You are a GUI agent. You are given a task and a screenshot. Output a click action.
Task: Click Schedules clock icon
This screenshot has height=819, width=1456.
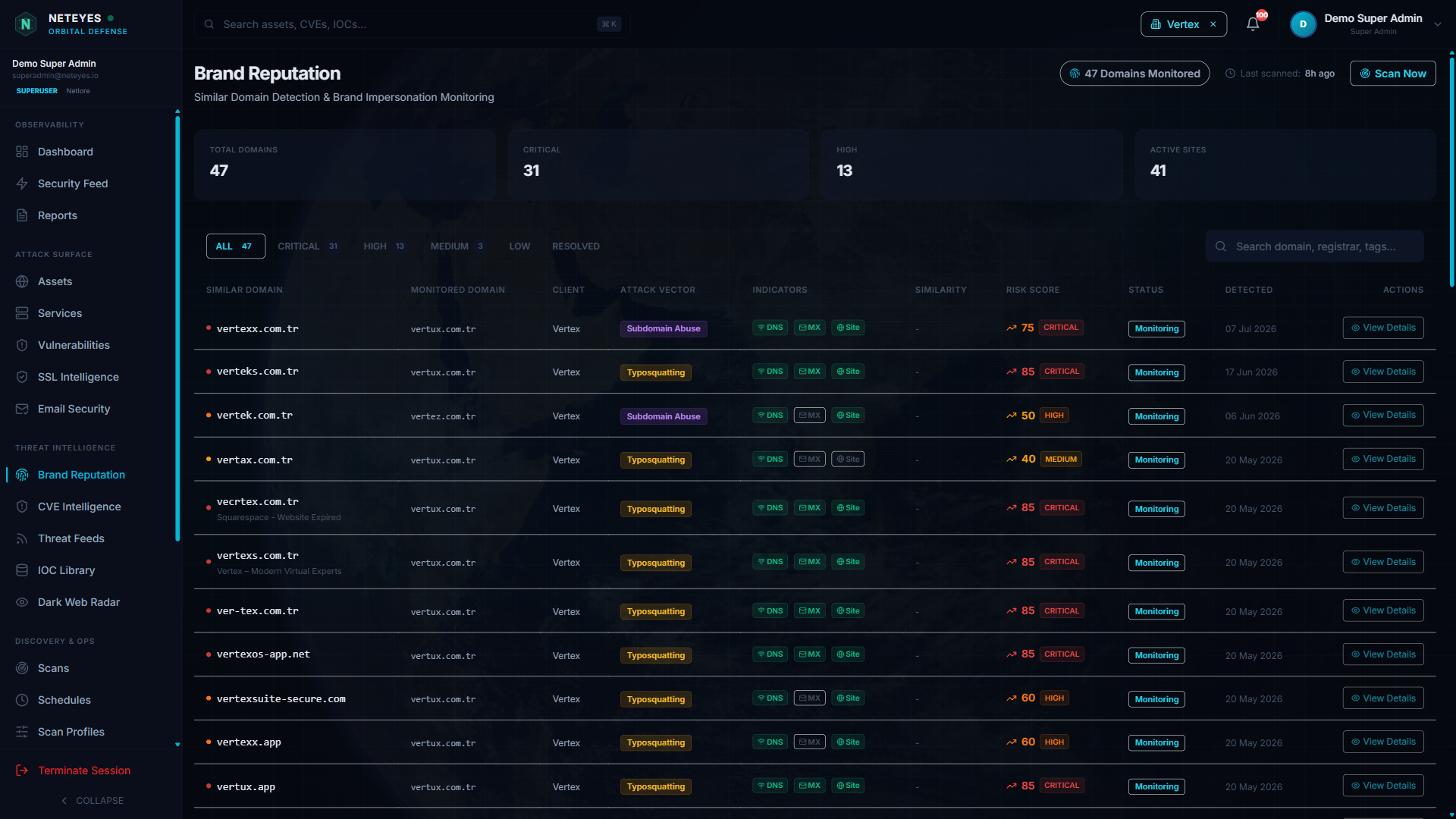(x=22, y=700)
